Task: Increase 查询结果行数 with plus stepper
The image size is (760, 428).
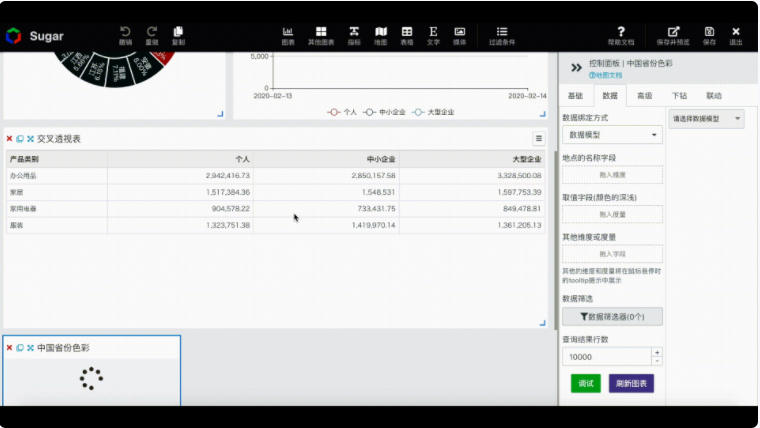Action: [x=657, y=352]
